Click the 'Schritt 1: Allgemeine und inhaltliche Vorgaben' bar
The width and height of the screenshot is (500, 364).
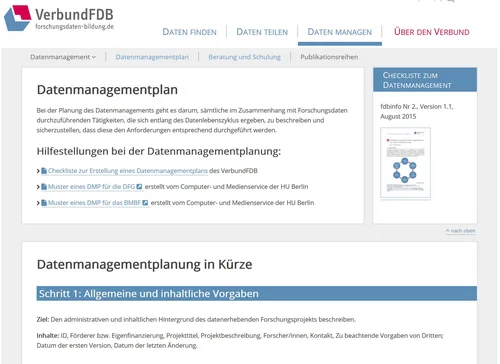click(x=257, y=293)
